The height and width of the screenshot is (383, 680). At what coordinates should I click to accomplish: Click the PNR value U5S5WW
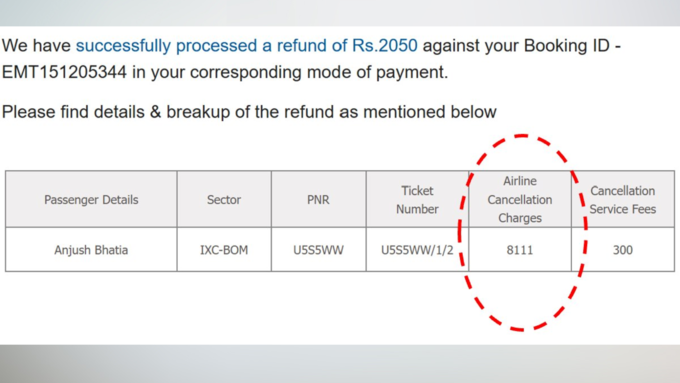[318, 250]
